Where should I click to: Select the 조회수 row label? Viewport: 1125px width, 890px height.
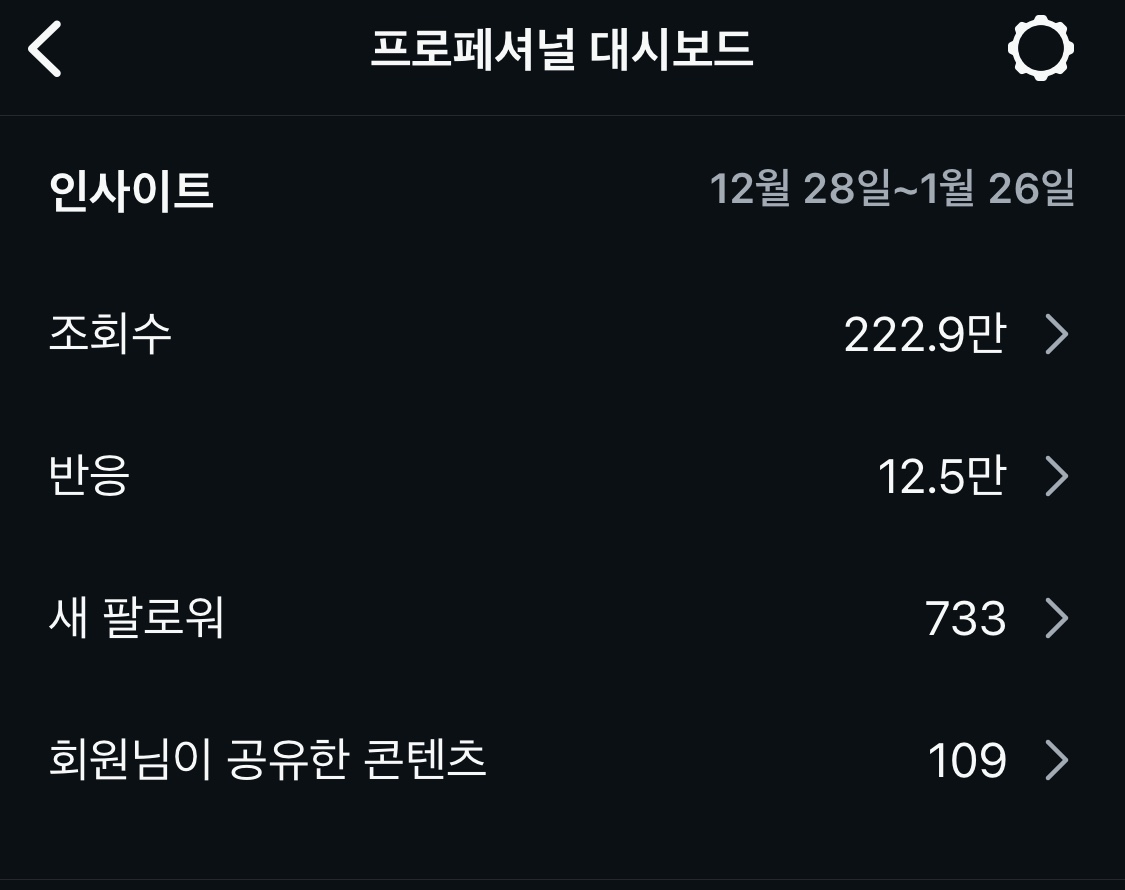coord(110,333)
